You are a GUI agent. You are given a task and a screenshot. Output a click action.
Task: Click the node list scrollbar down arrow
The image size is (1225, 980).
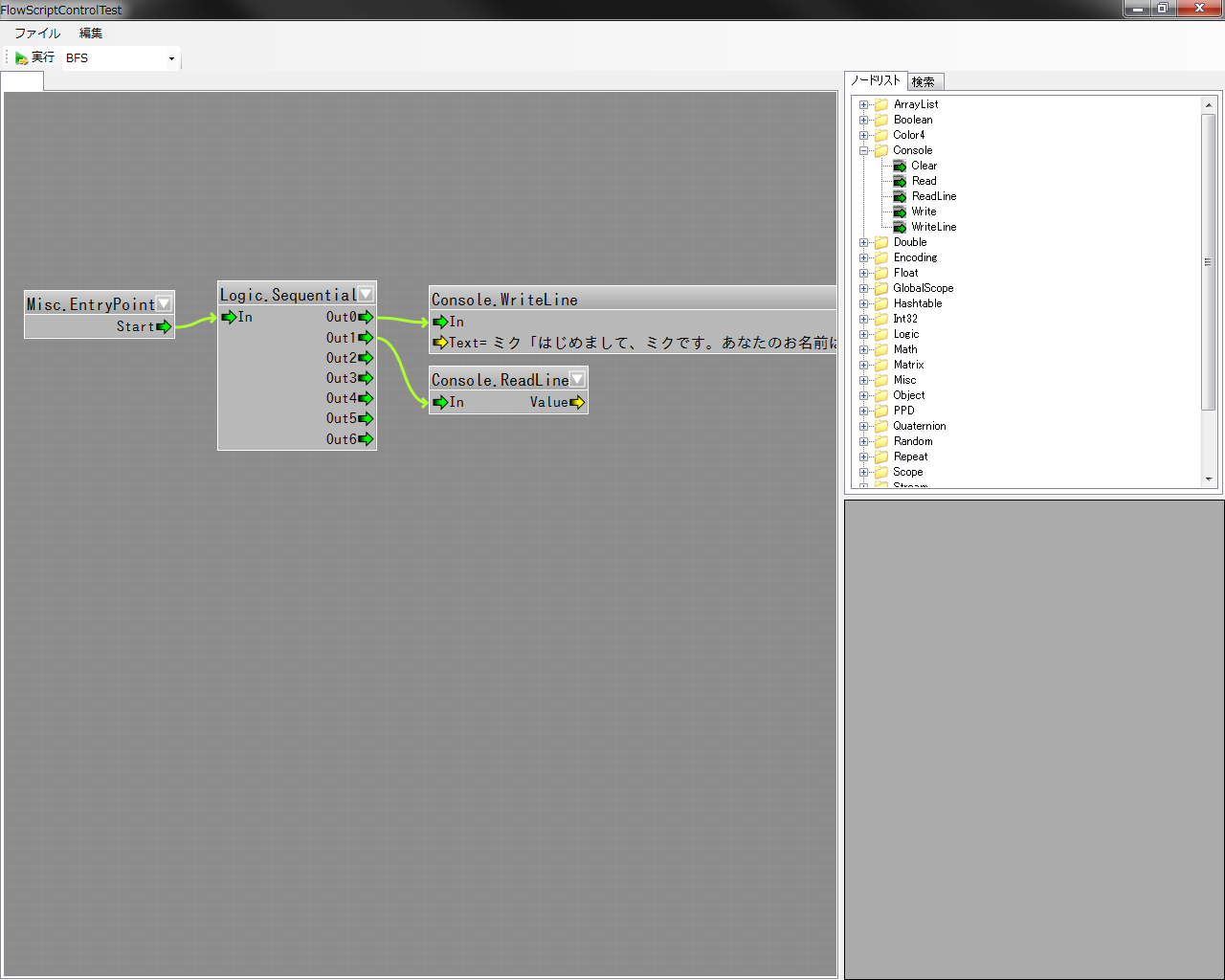pyautogui.click(x=1209, y=479)
